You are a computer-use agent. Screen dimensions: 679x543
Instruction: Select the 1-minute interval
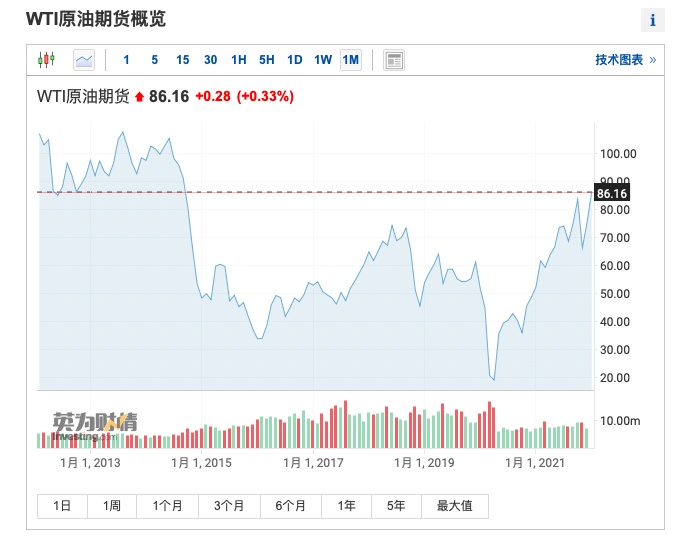coord(126,60)
